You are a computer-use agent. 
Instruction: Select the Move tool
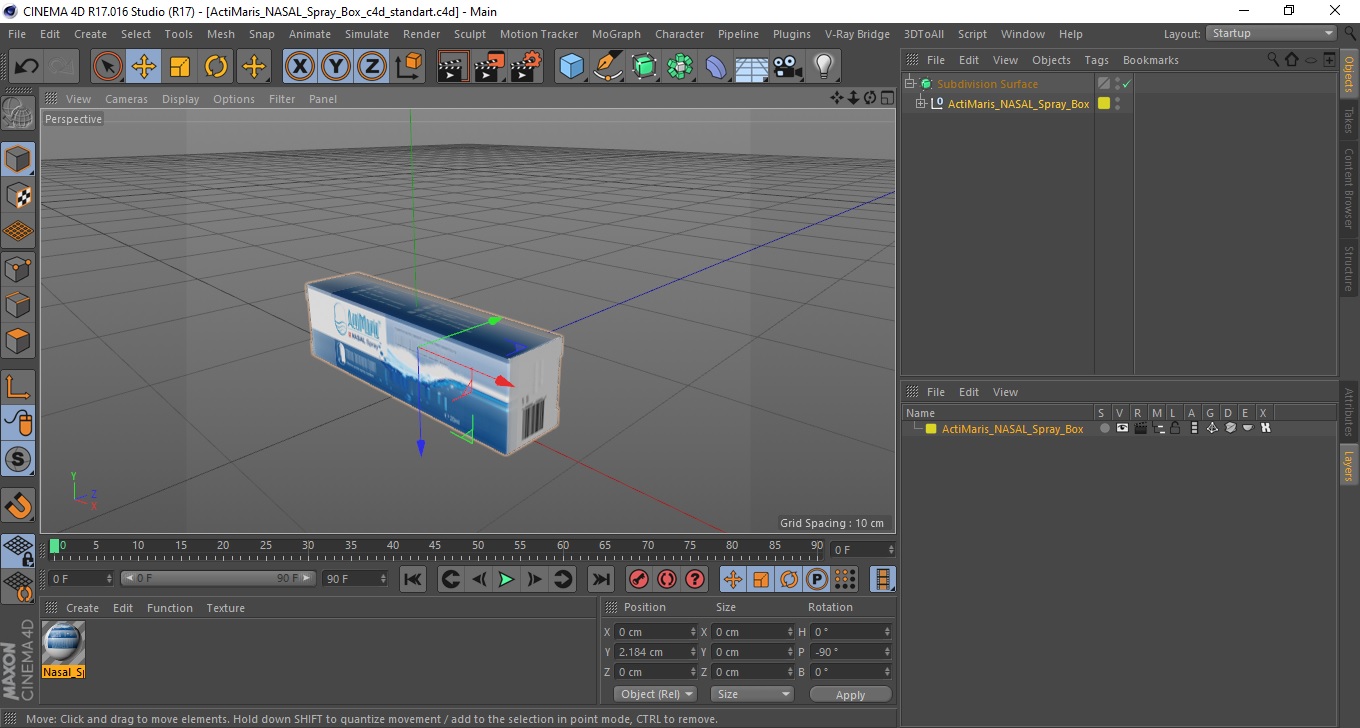pyautogui.click(x=144, y=67)
